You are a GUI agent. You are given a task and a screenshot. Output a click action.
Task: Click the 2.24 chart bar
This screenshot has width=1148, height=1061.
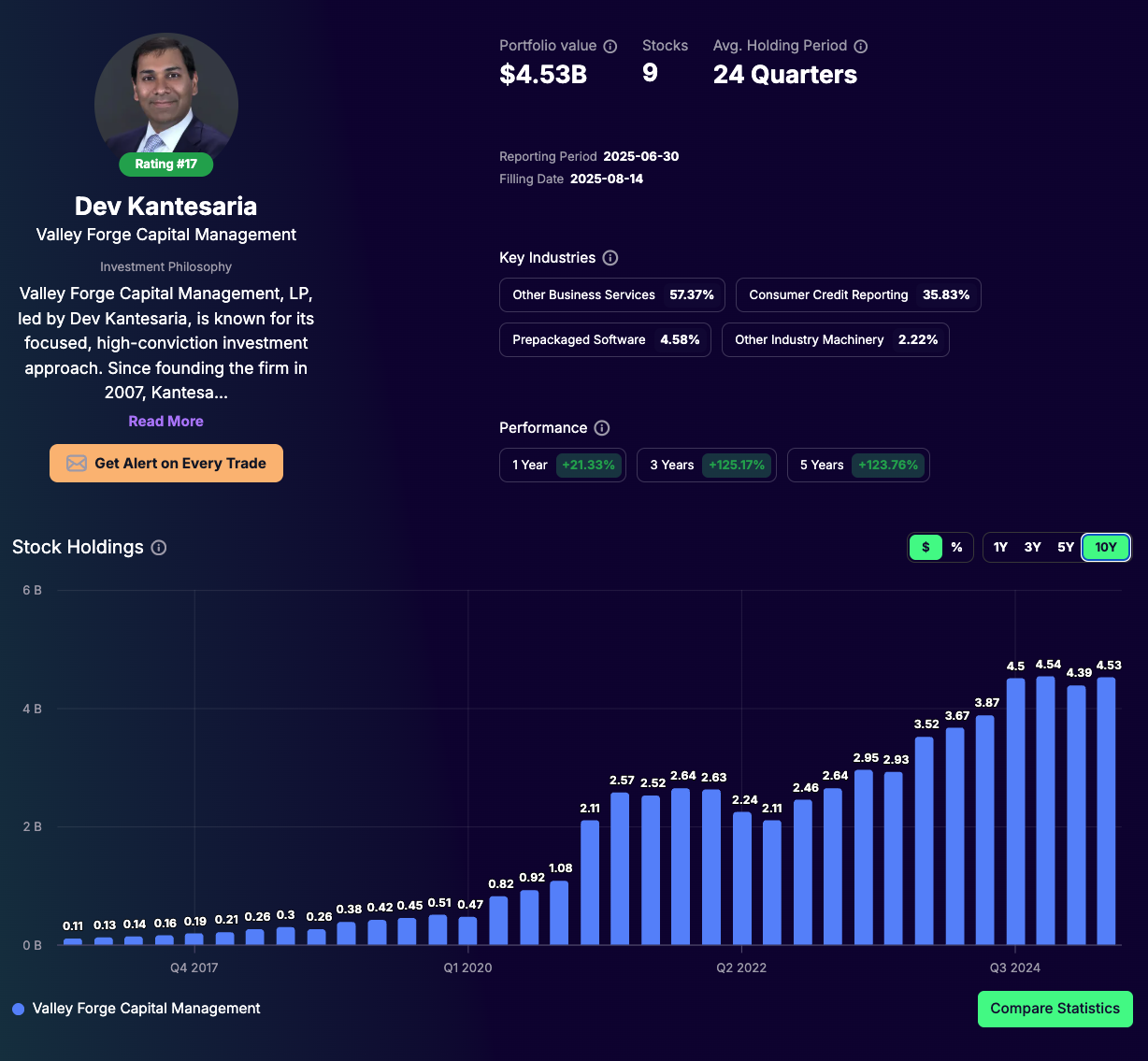(742, 879)
